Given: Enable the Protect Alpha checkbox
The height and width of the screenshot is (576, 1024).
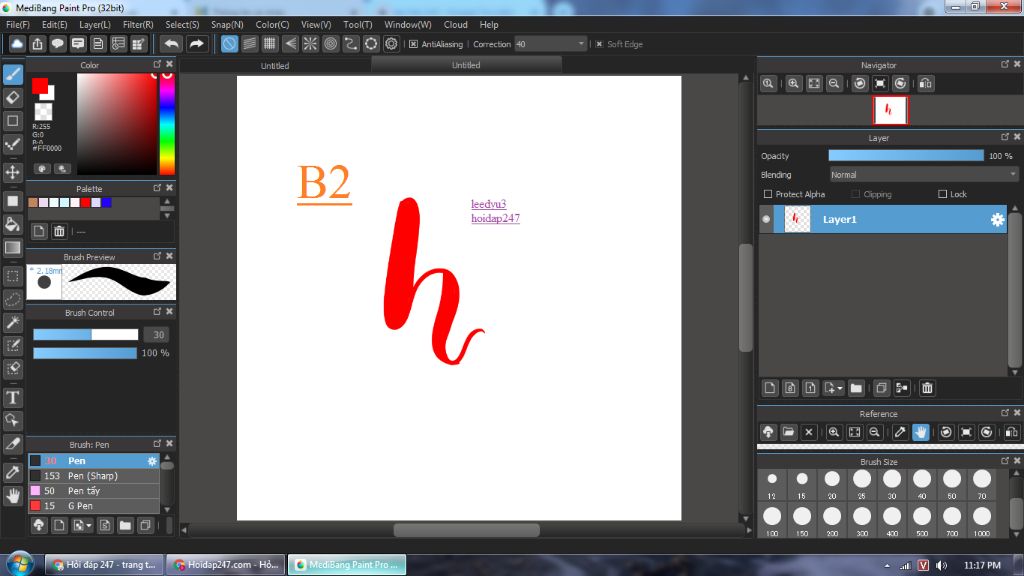Looking at the screenshot, I should click(x=768, y=194).
